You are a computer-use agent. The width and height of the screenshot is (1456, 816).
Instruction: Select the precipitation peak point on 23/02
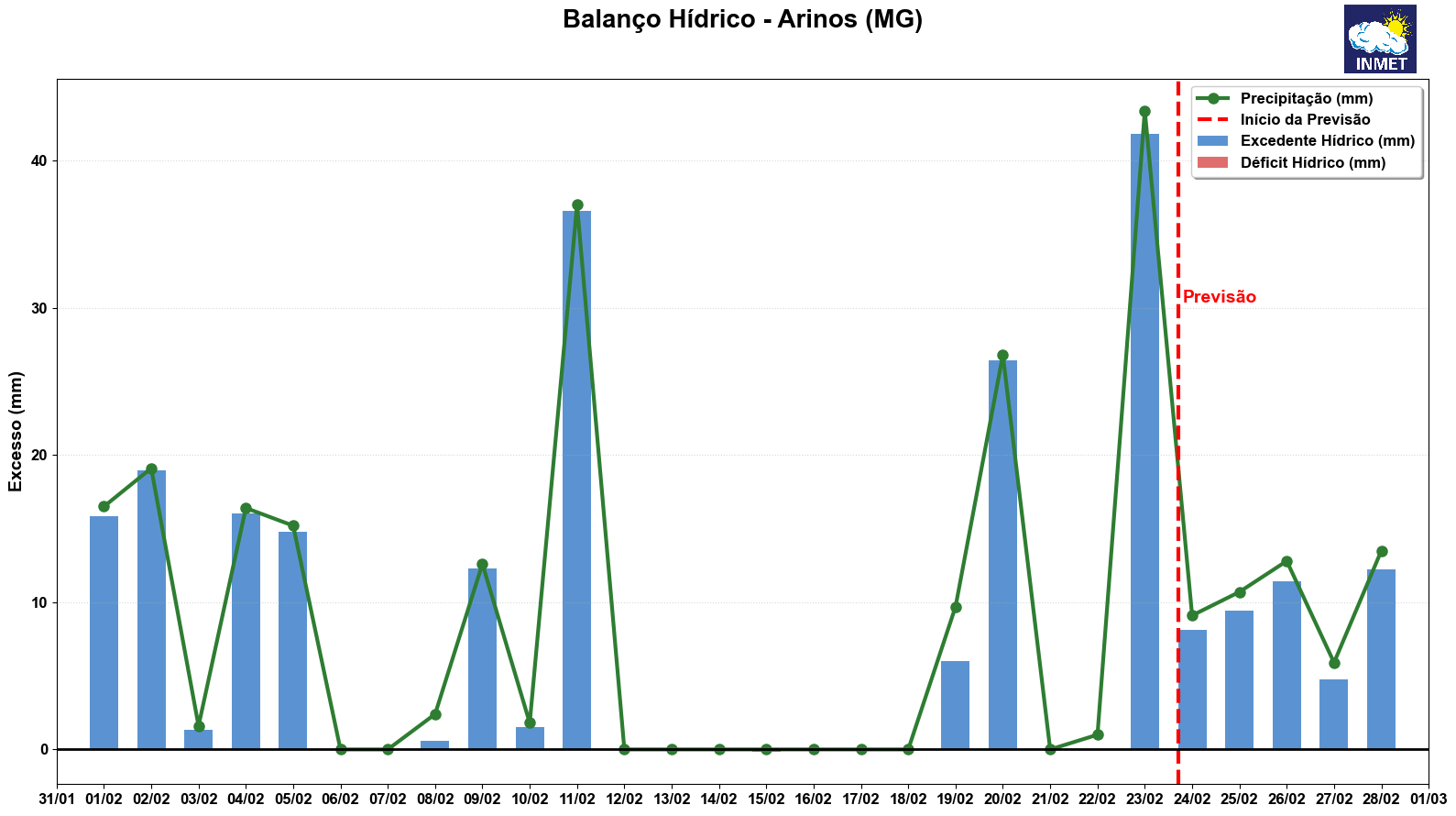pos(1144,112)
